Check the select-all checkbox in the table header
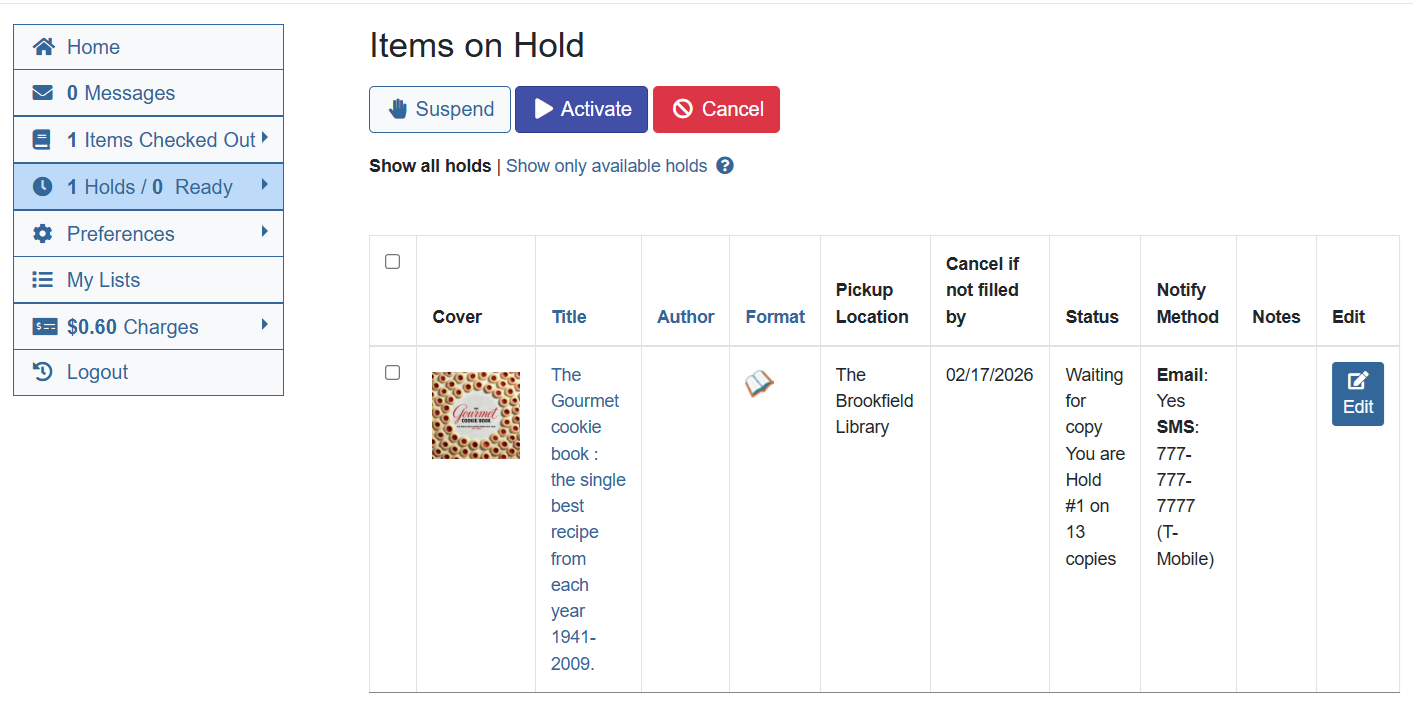The image size is (1413, 706). point(392,260)
